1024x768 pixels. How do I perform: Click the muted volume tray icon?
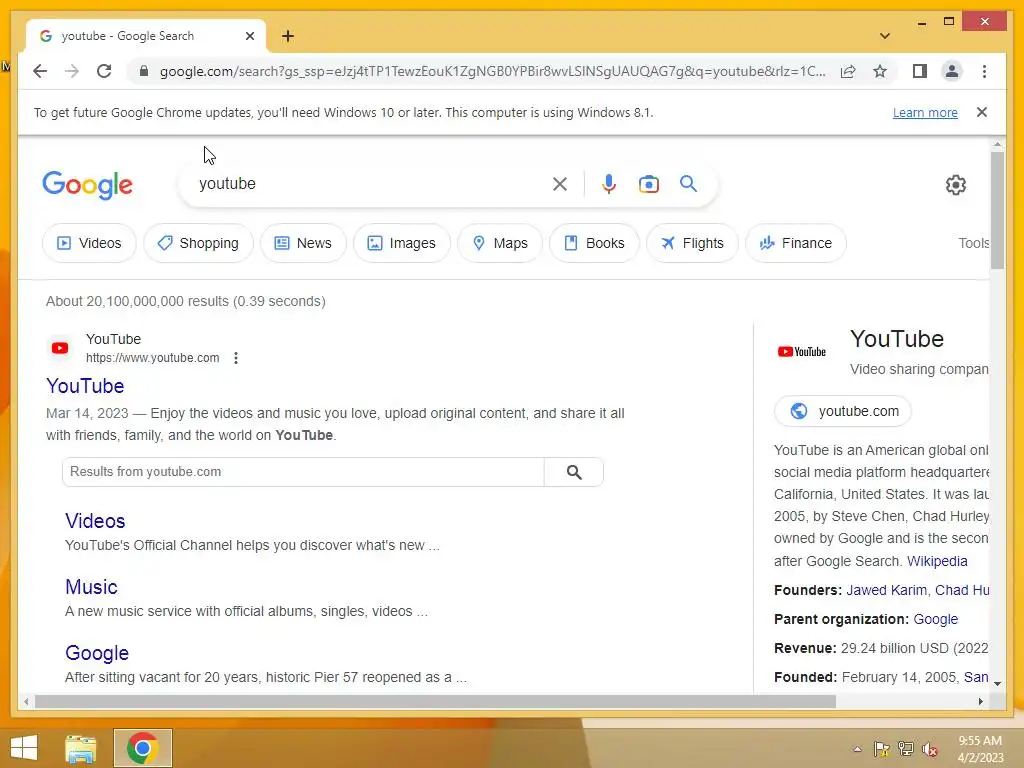click(x=930, y=749)
